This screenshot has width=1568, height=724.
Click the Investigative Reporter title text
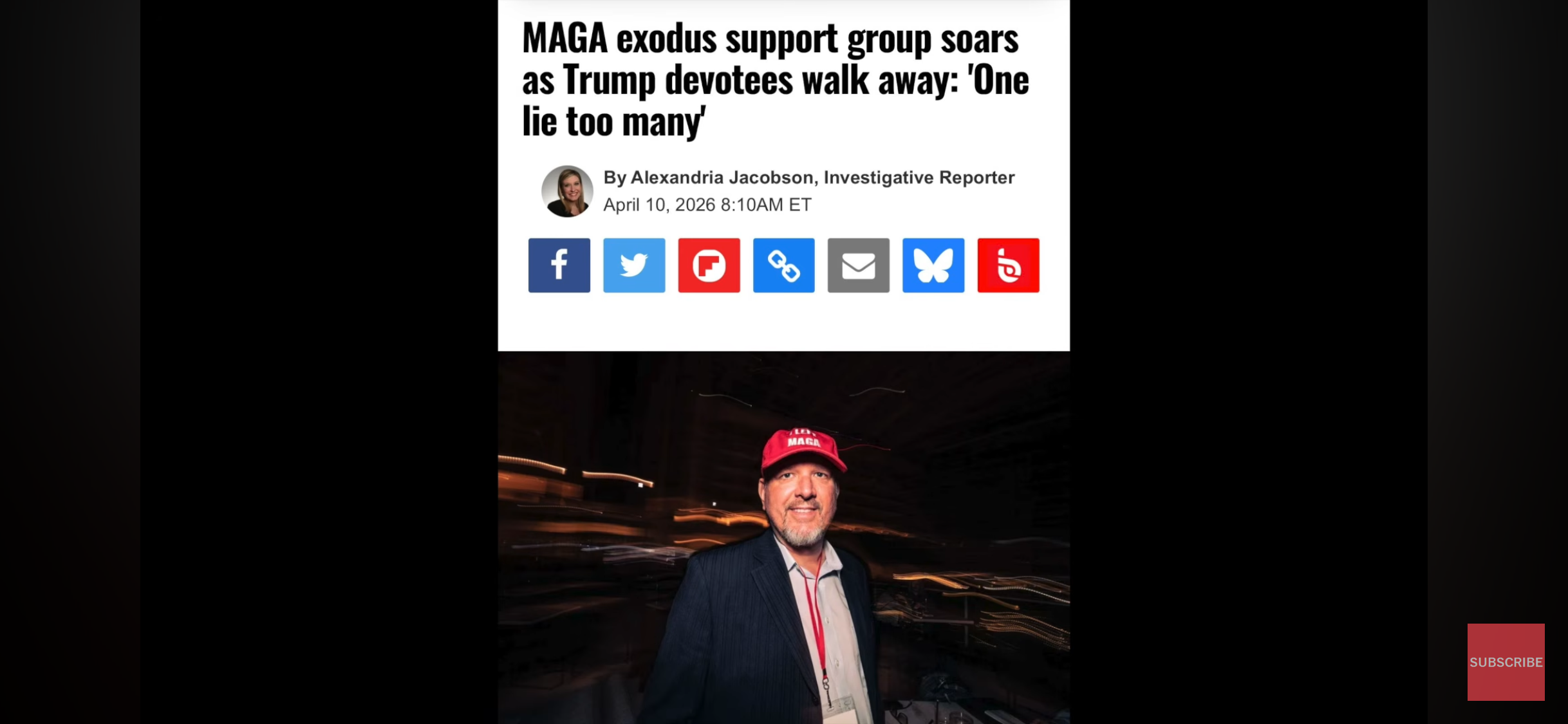coord(919,177)
